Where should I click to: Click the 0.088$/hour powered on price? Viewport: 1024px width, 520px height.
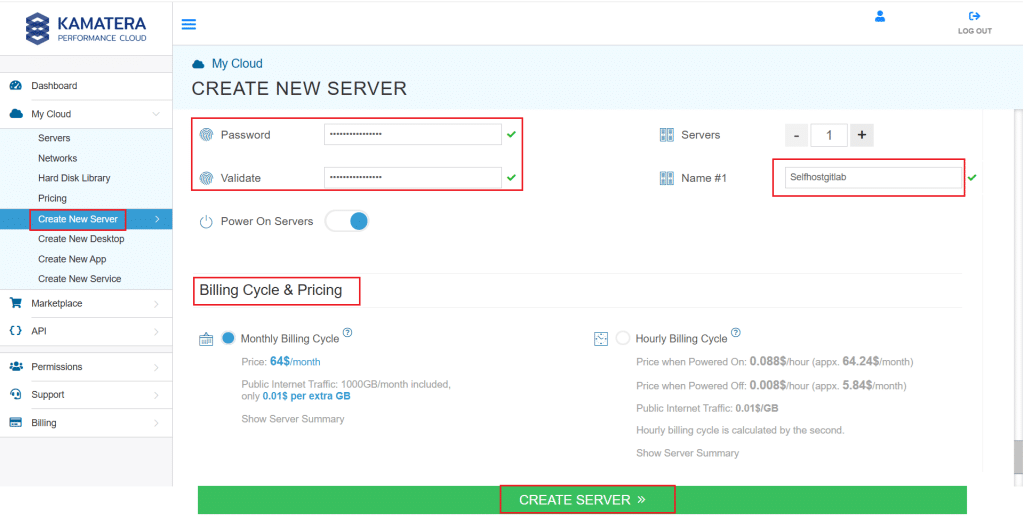[x=778, y=361]
